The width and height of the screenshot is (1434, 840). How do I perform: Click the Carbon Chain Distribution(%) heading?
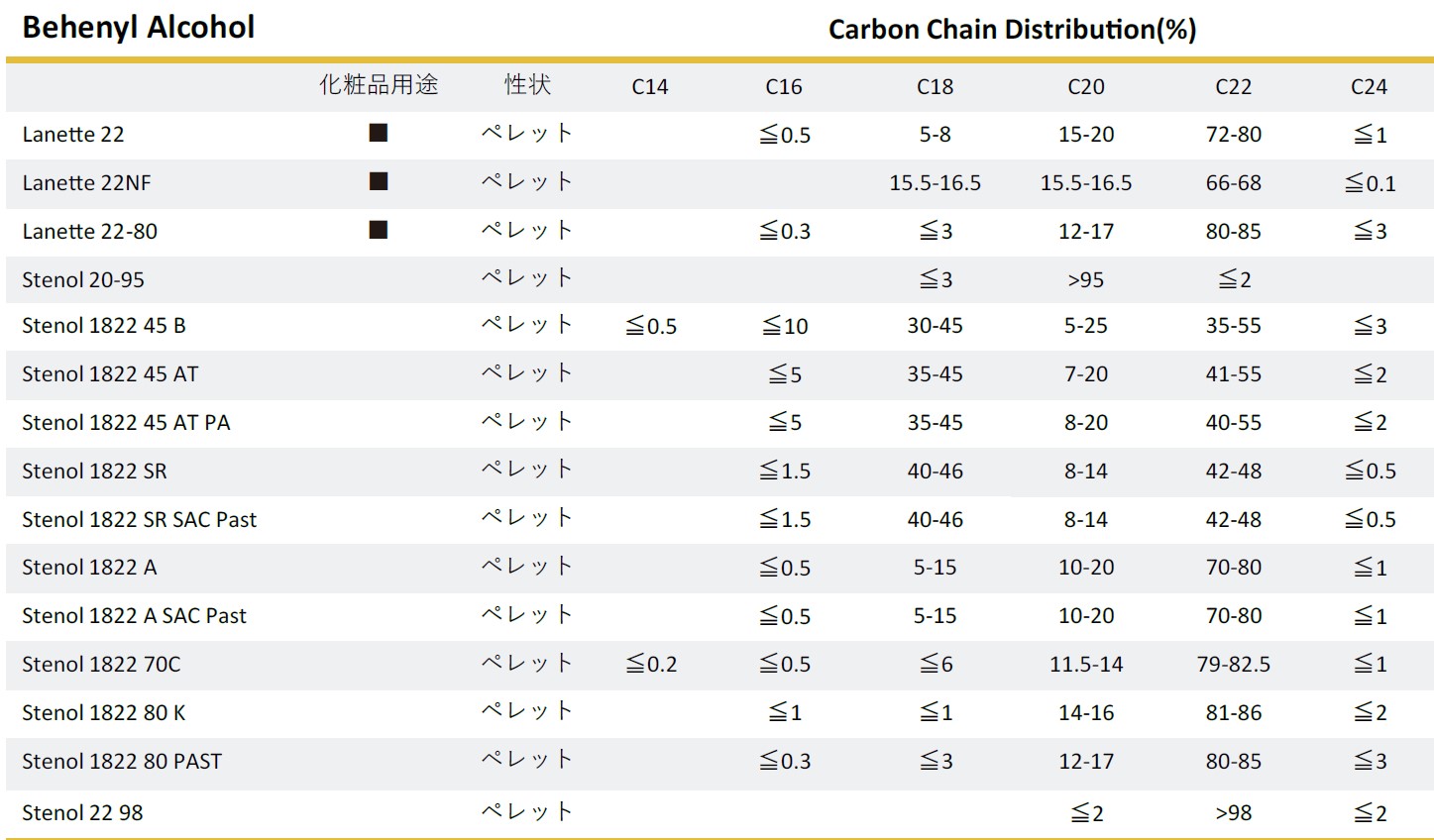pyautogui.click(x=1013, y=30)
